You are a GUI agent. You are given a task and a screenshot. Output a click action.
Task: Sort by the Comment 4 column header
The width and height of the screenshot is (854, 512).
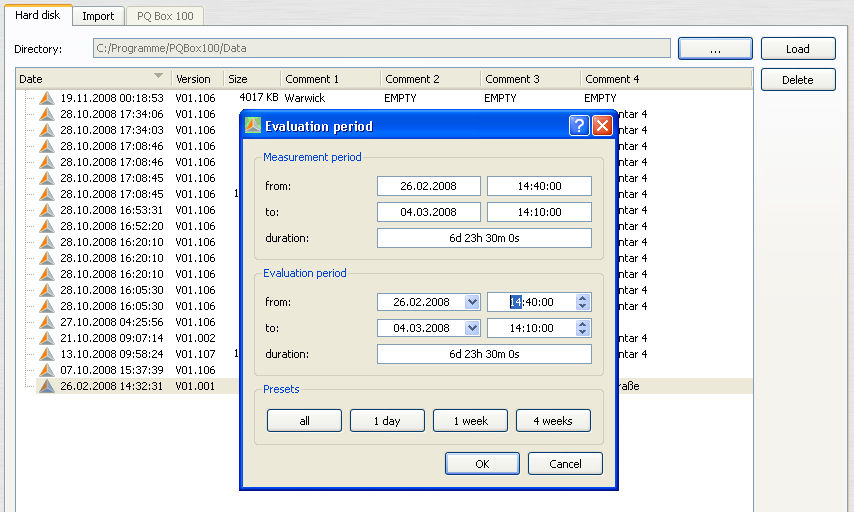(667, 79)
